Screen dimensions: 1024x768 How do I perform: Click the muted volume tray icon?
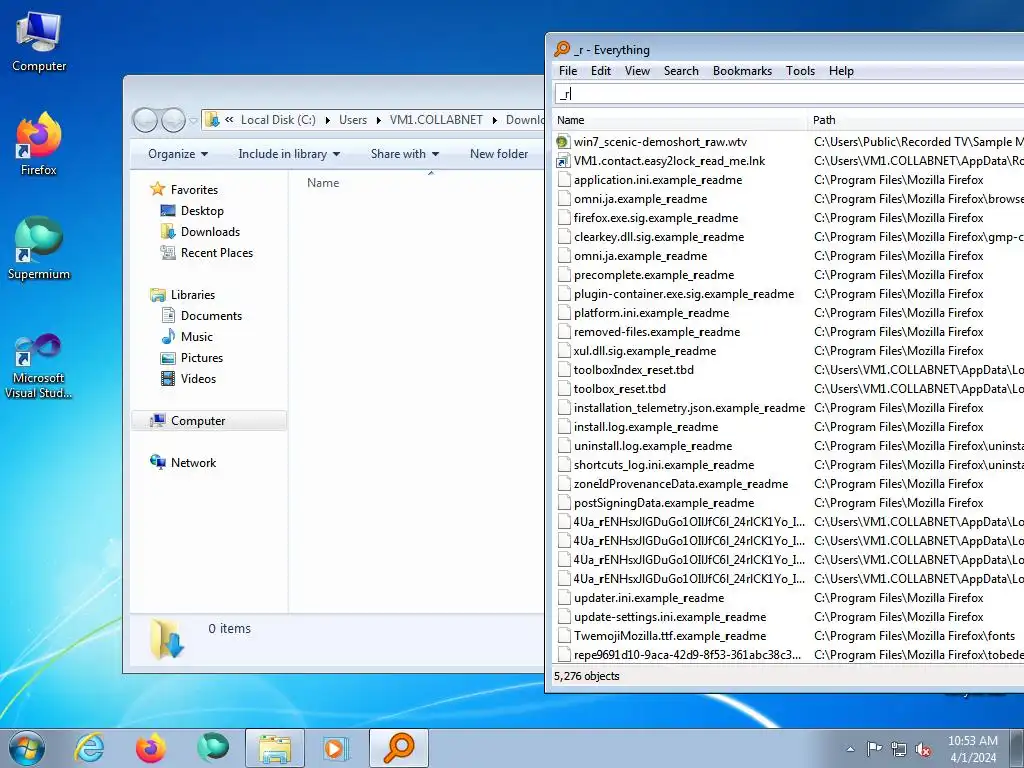point(923,749)
